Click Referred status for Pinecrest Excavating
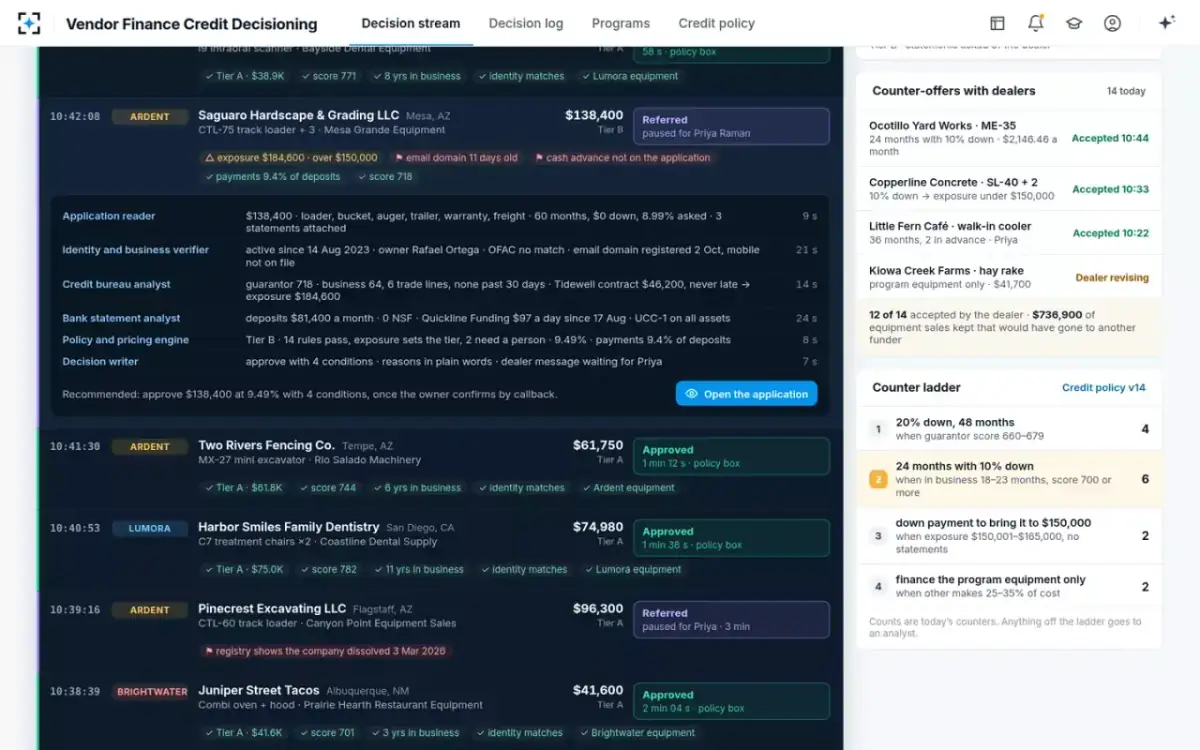The image size is (1200, 750). 731,619
